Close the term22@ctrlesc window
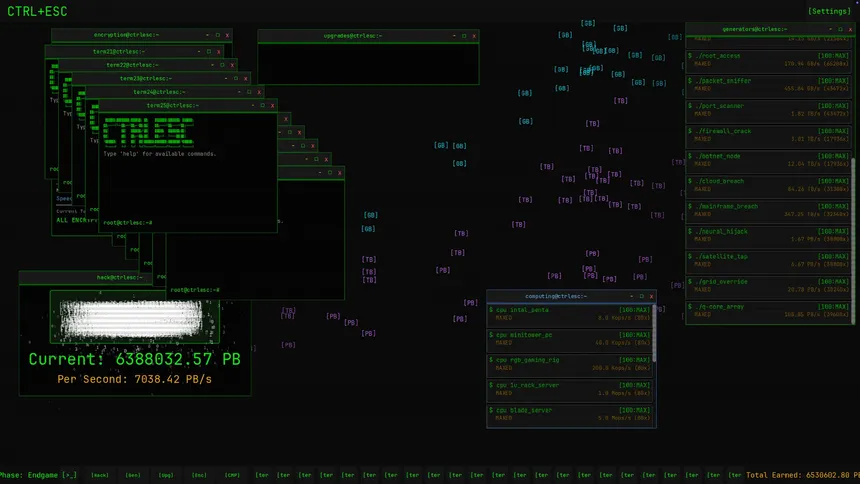The image size is (860, 484). tap(232, 65)
